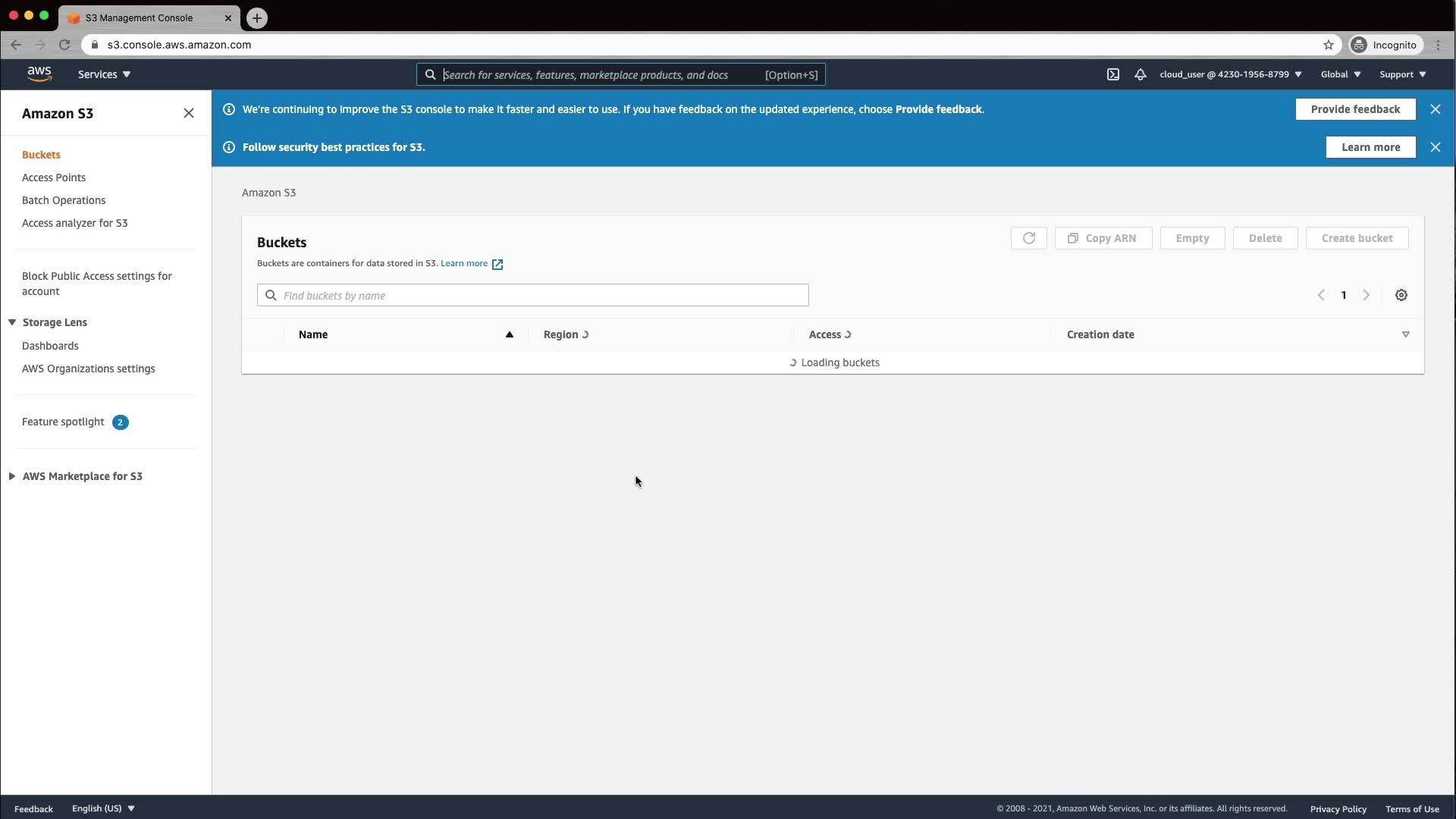Select Access Points in sidebar
Screen dimensions: 1456x819
(x=54, y=177)
